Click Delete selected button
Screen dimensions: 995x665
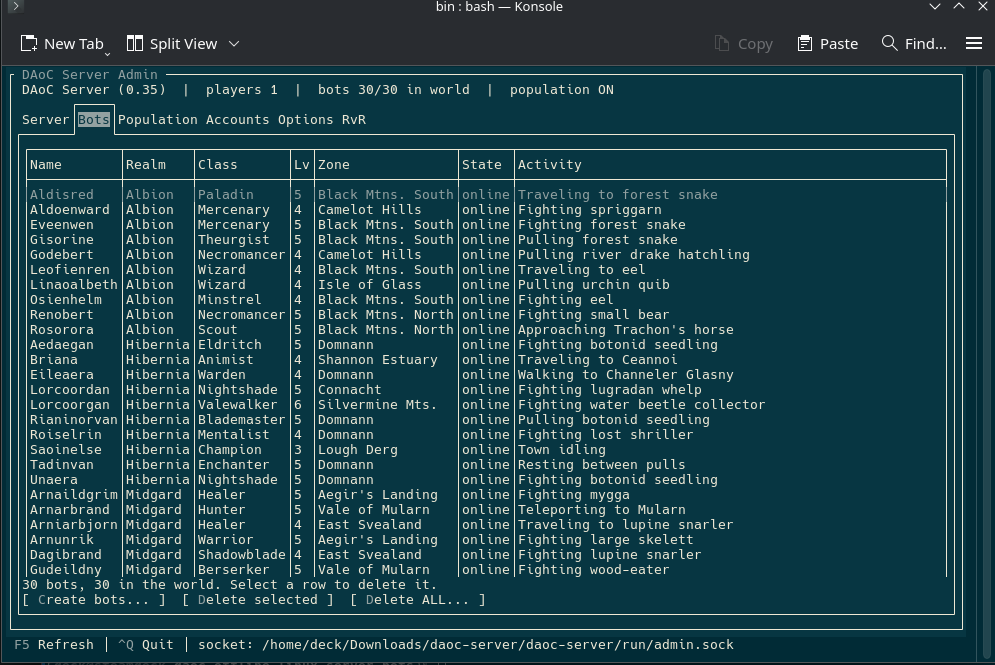(x=258, y=600)
